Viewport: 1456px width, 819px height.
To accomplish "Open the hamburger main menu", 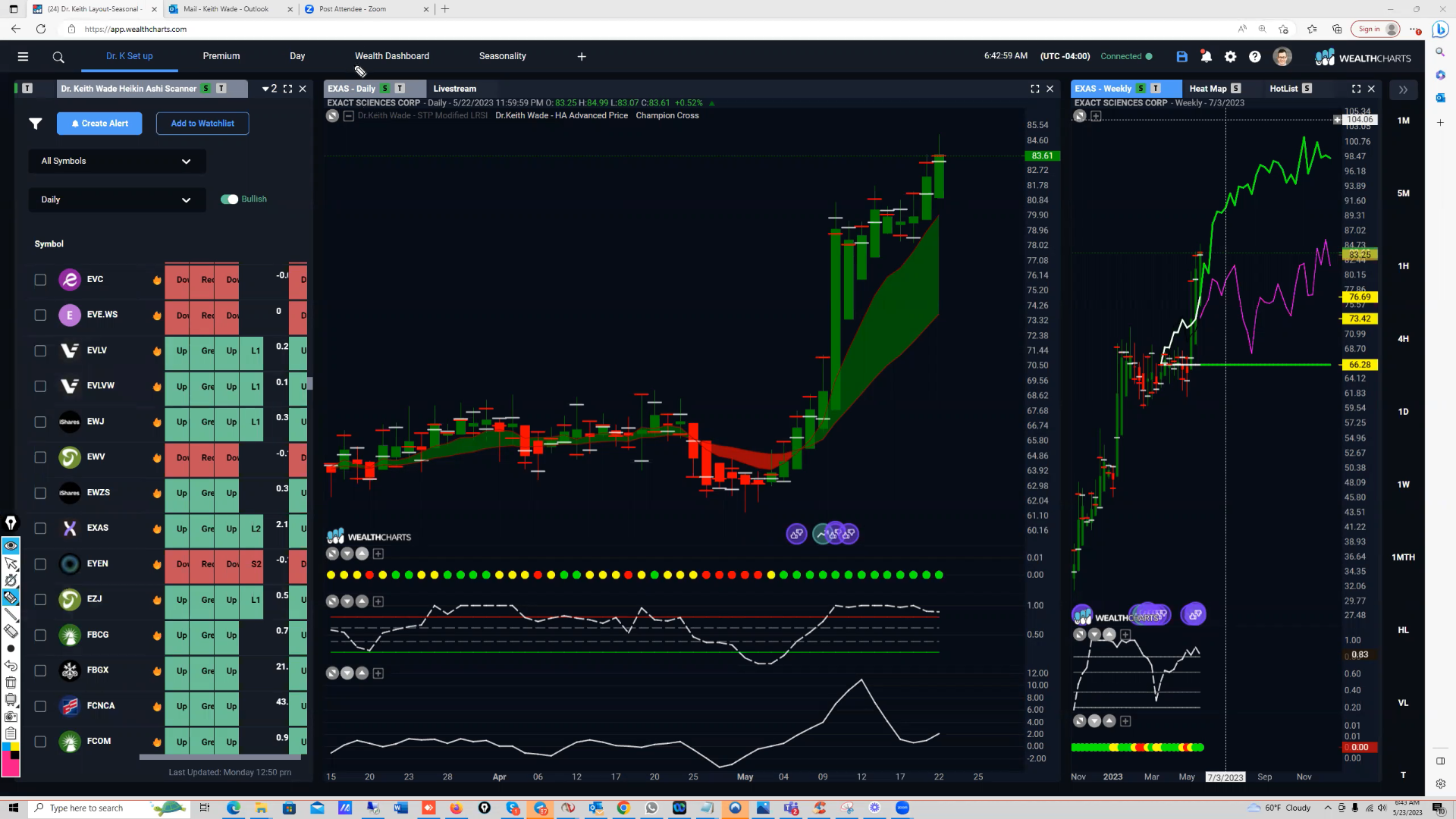I will 23,56.
